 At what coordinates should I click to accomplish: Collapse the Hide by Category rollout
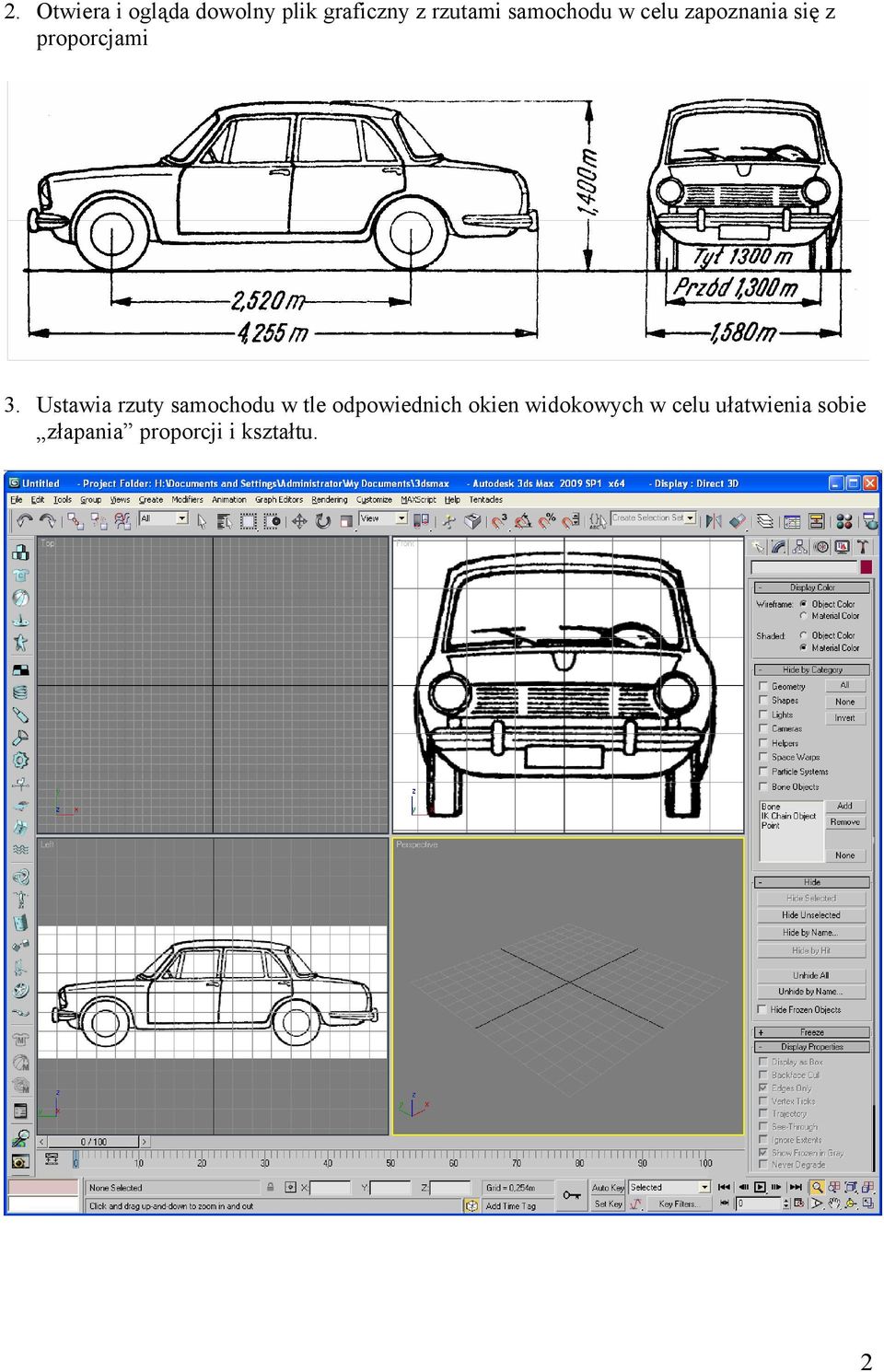coord(812,669)
